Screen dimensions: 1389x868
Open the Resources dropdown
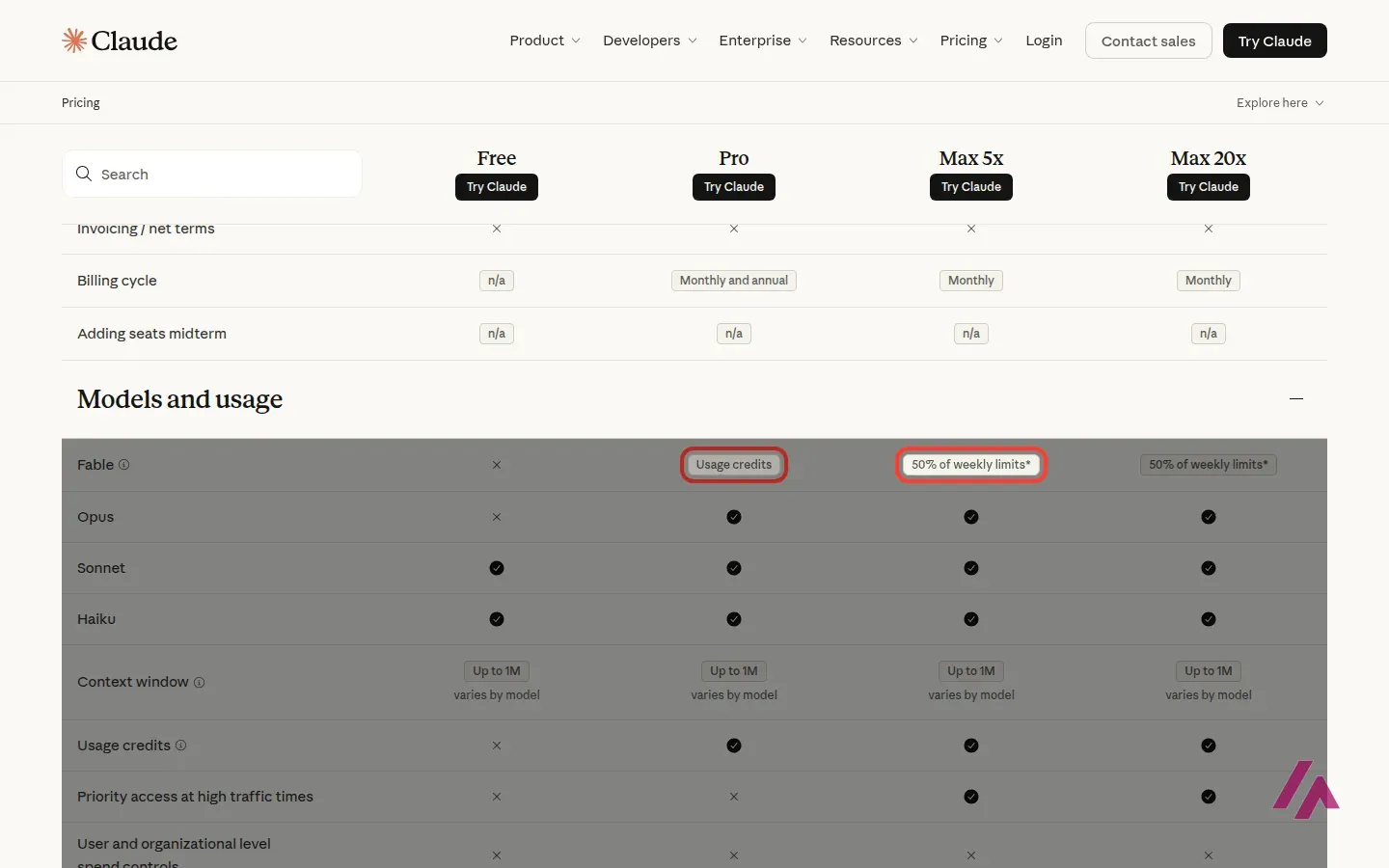(874, 41)
